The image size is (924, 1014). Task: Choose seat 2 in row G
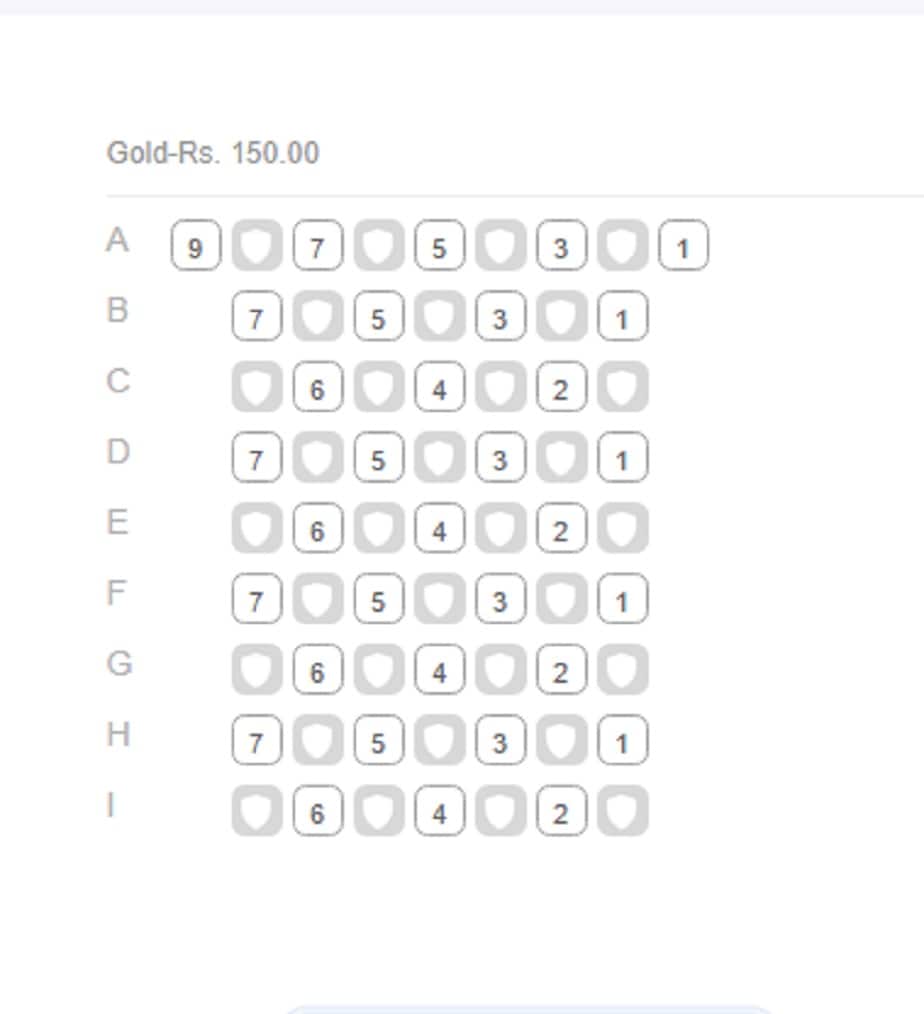tap(561, 669)
